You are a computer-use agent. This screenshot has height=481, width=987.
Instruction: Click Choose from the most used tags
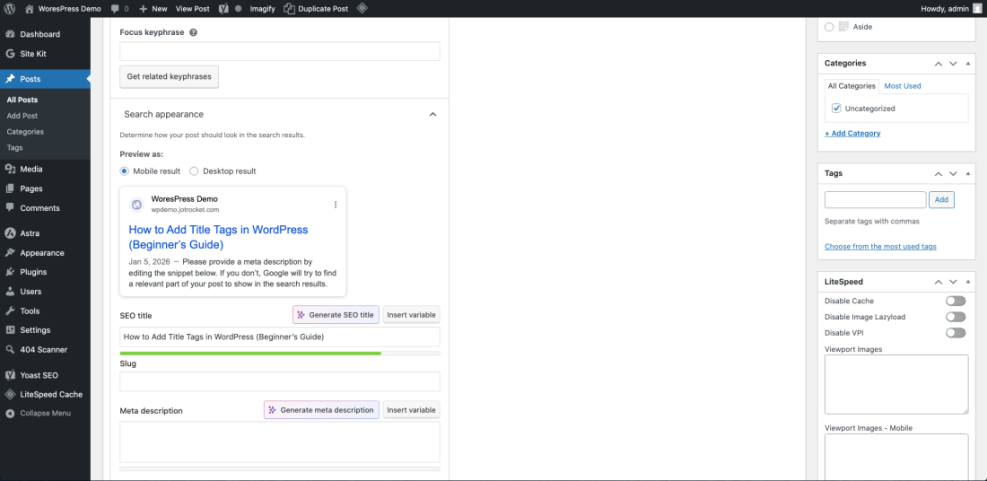click(x=880, y=246)
